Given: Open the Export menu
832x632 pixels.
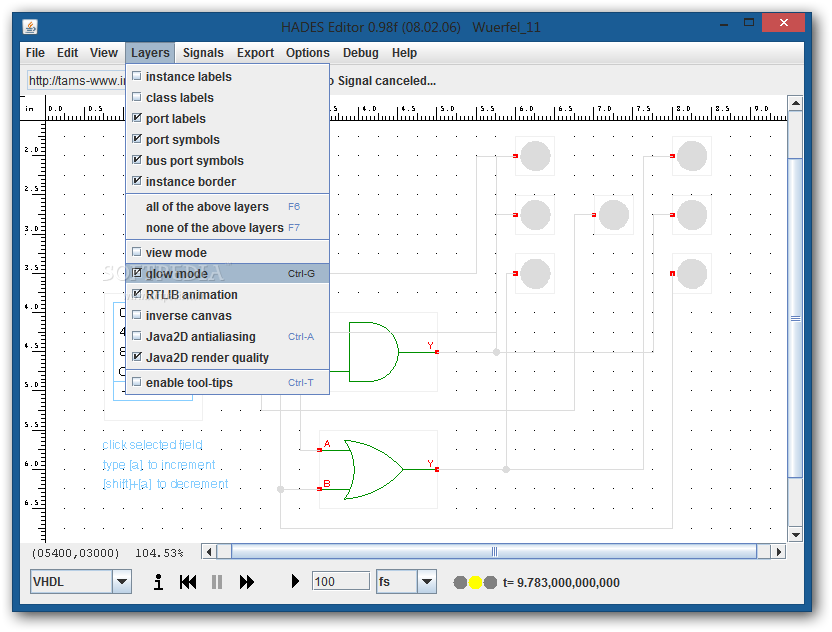Looking at the screenshot, I should pyautogui.click(x=255, y=53).
